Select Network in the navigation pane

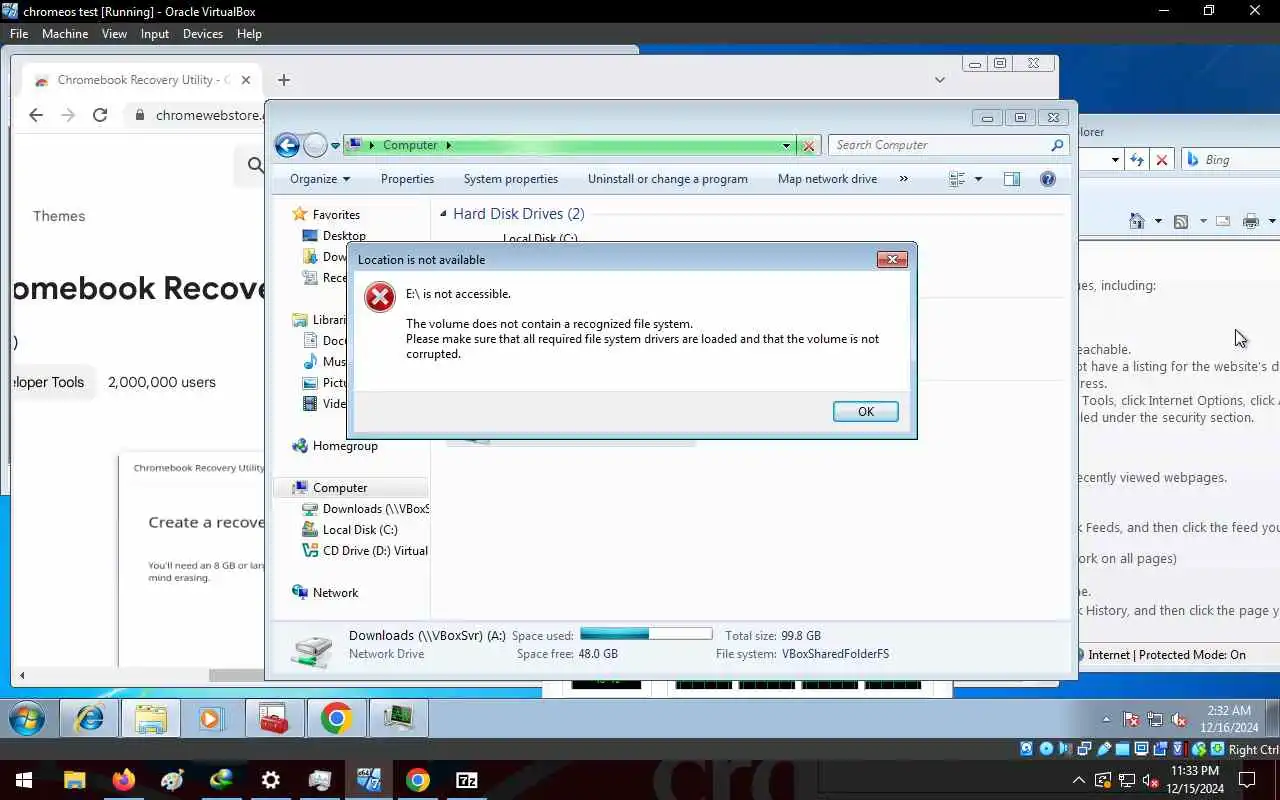tap(325, 593)
